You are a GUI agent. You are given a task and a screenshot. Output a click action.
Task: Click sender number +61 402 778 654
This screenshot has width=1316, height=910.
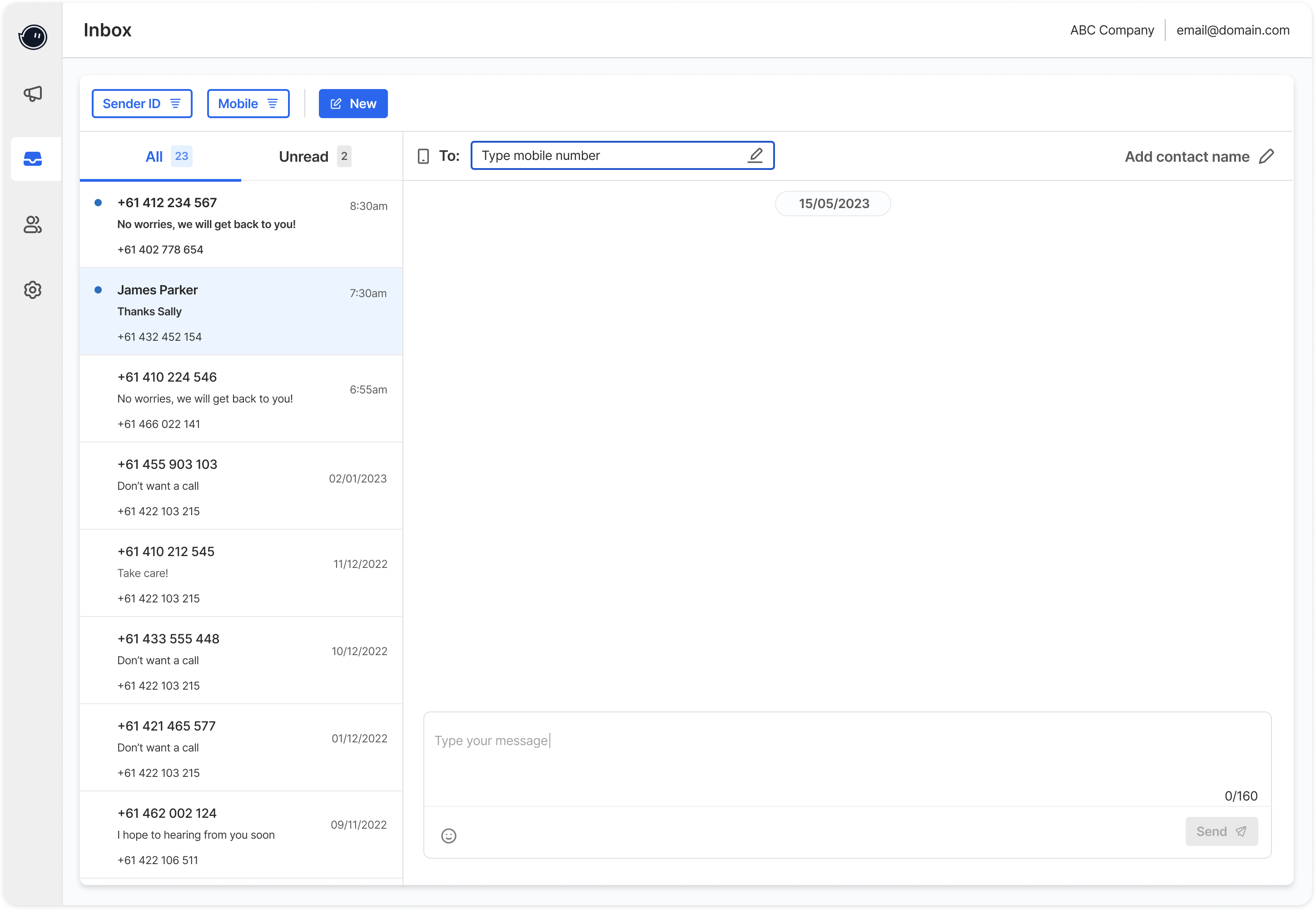pyautogui.click(x=160, y=249)
